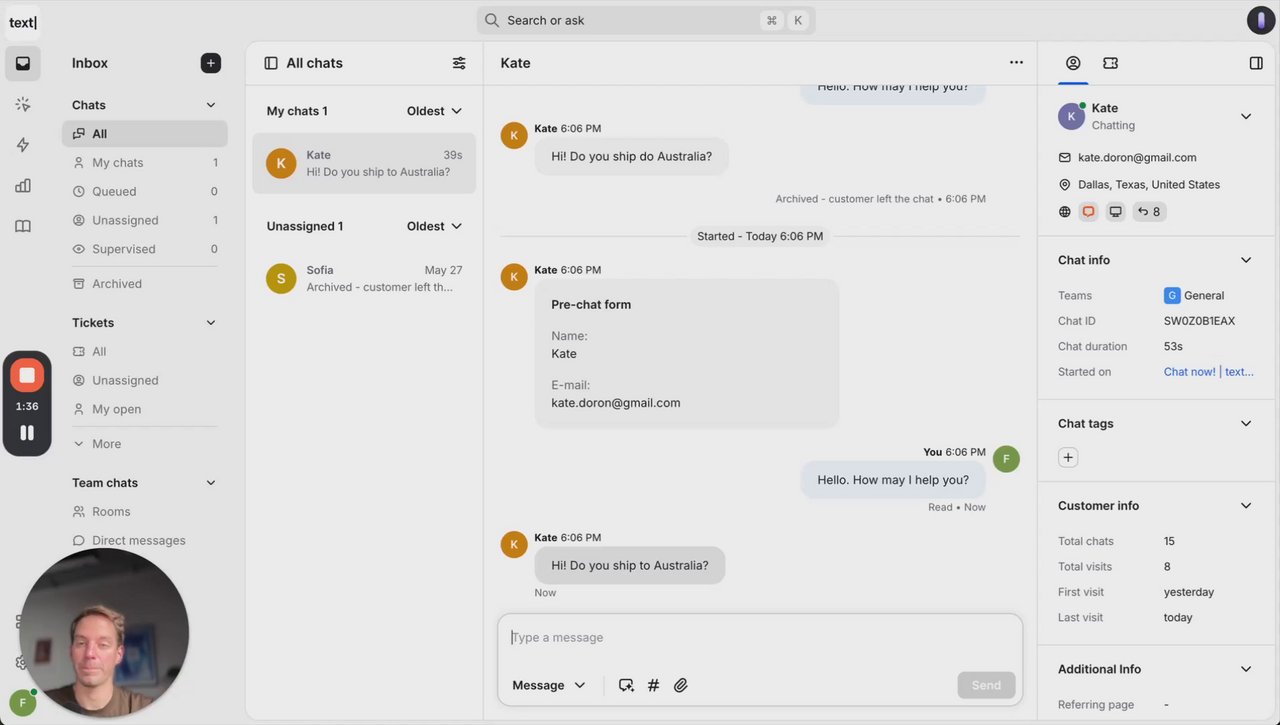Screen dimensions: 1280x725
Task: Click the paperclip attach file icon
Action: 681,685
